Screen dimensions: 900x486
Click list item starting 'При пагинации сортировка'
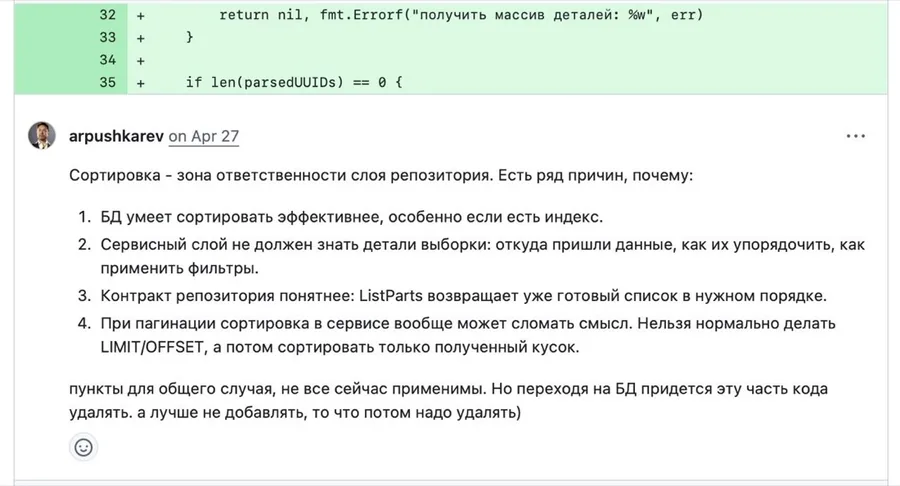[468, 335]
